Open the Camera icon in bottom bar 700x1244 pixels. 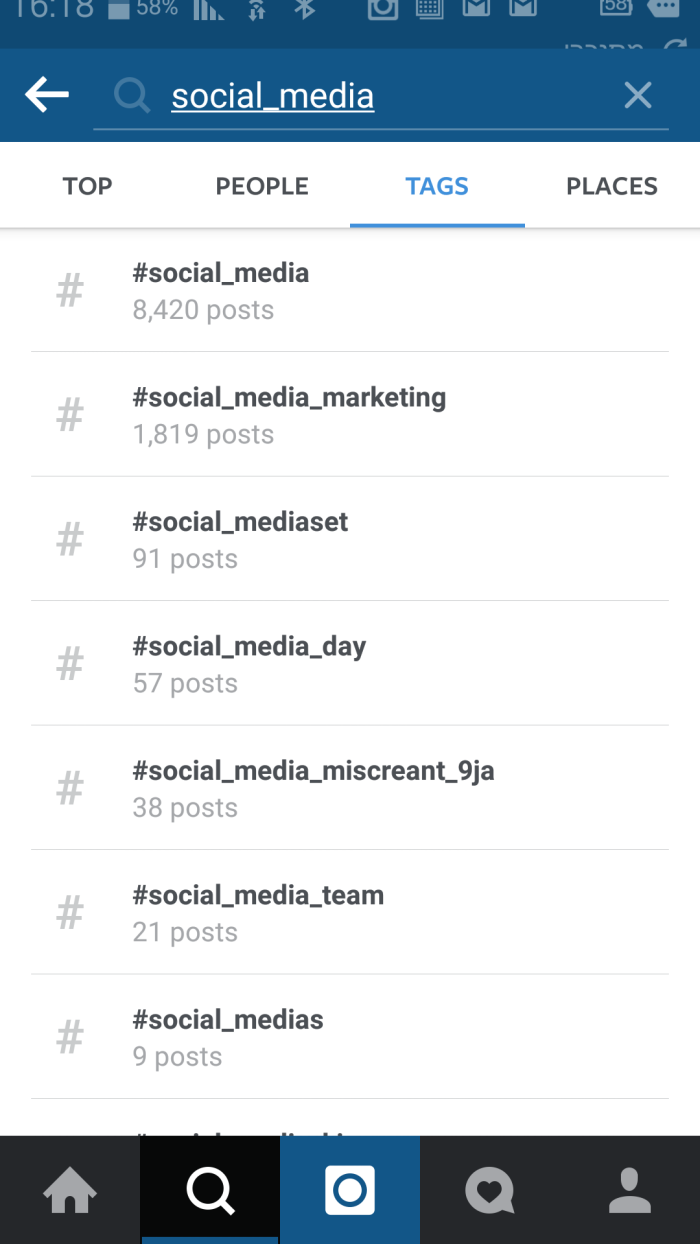coord(350,1190)
